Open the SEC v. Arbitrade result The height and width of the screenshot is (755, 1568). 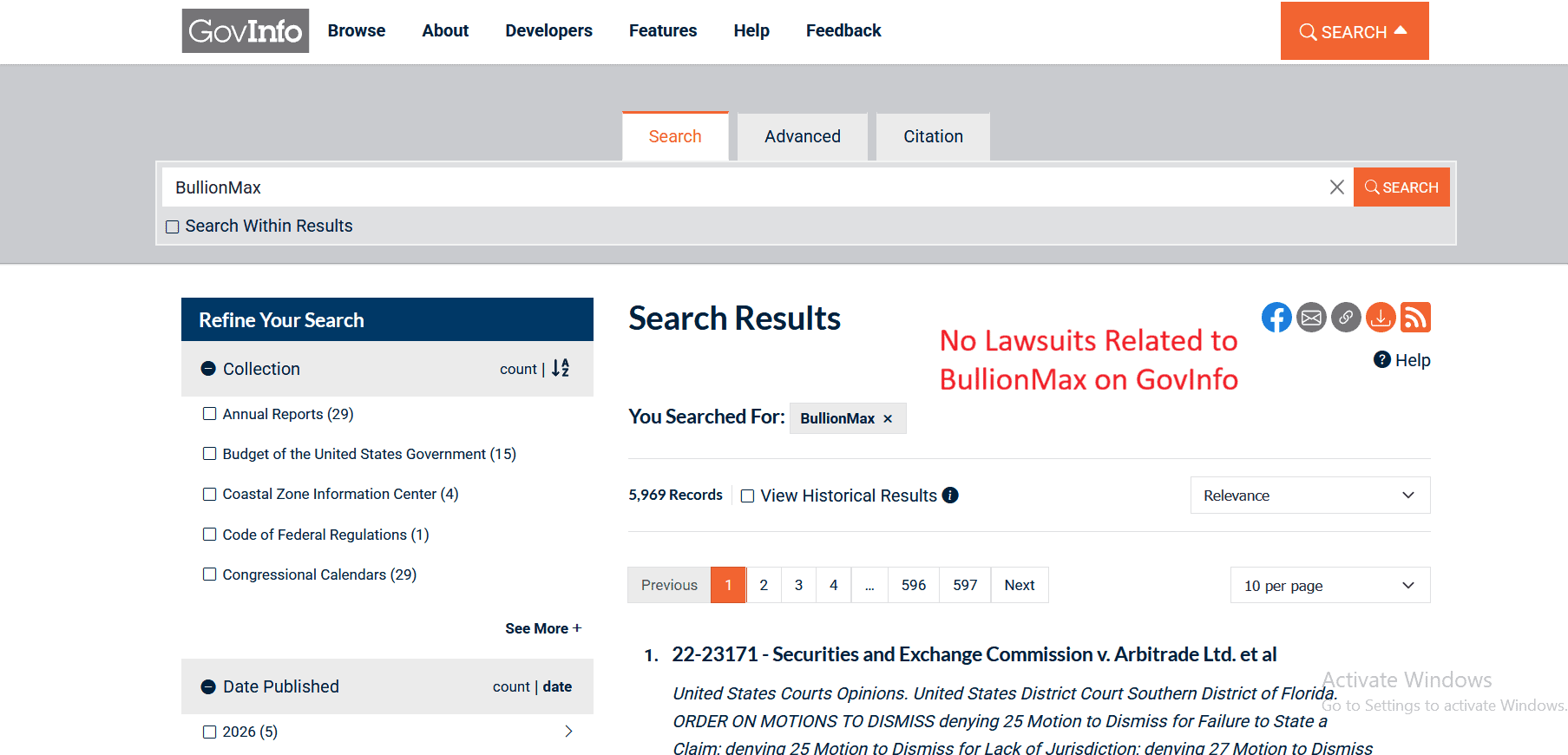[974, 654]
